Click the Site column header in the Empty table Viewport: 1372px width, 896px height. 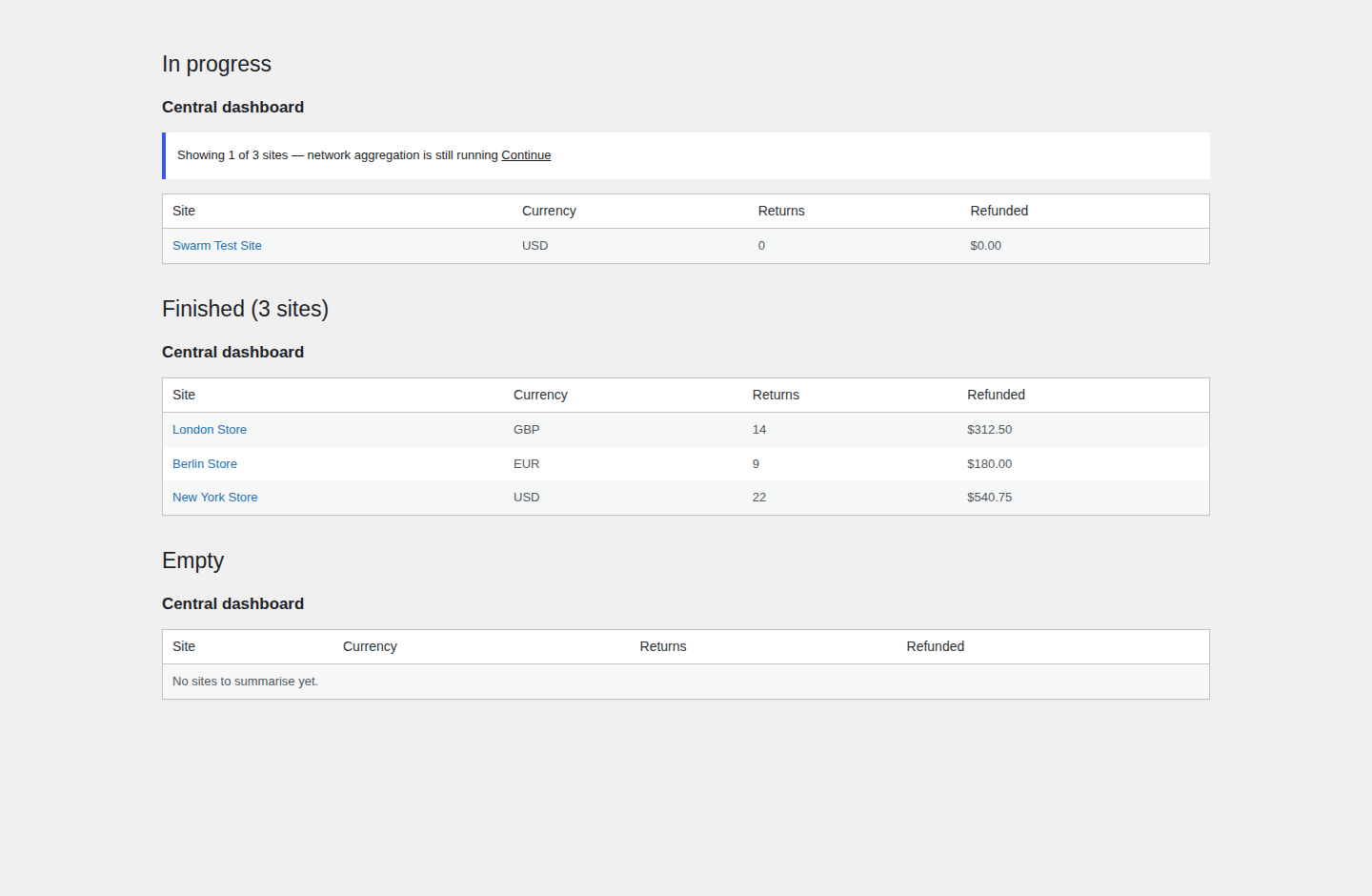(184, 646)
